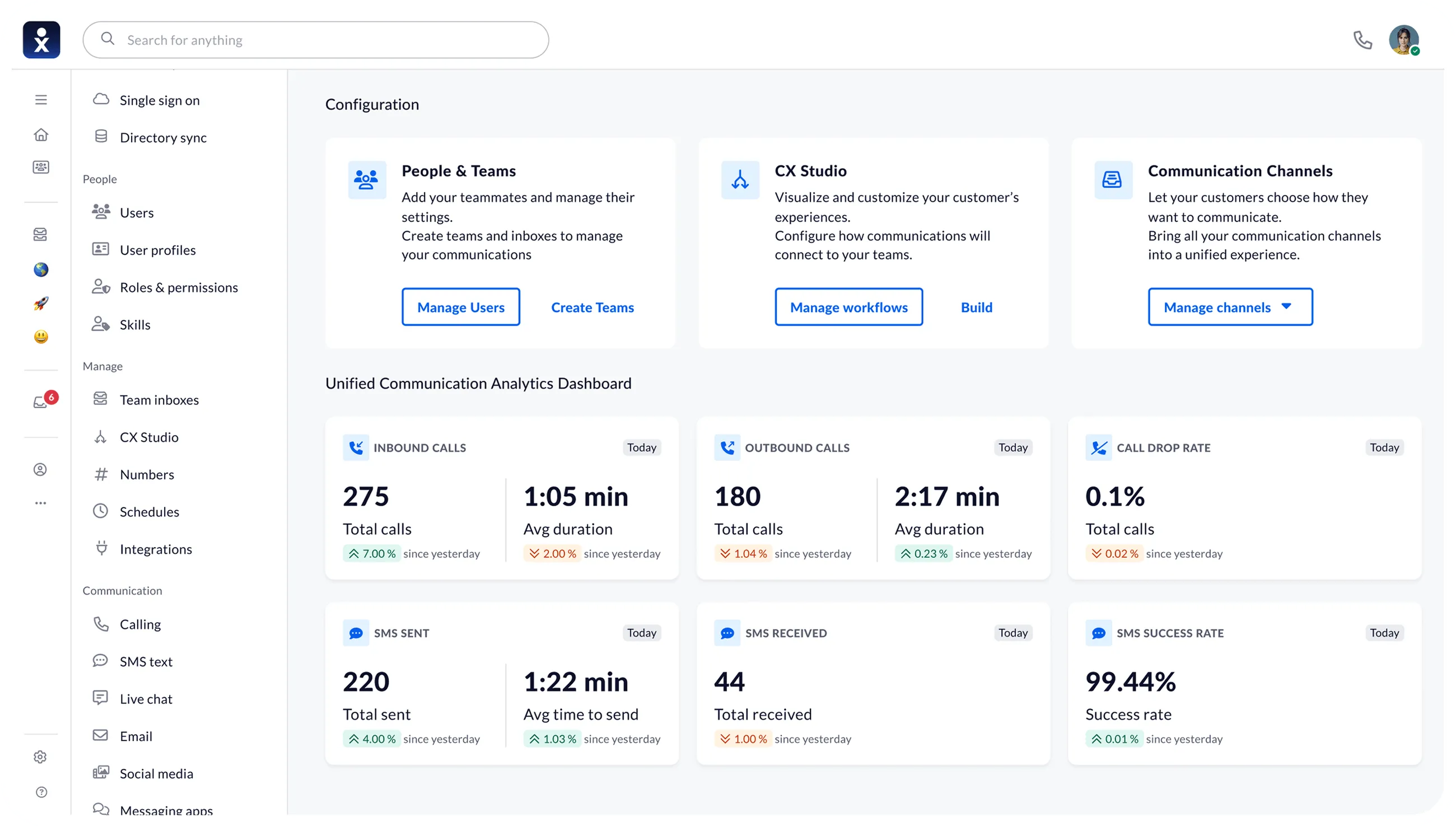The width and height of the screenshot is (1456, 826).
Task: Open notifications inbox with badge 6
Action: tap(44, 400)
